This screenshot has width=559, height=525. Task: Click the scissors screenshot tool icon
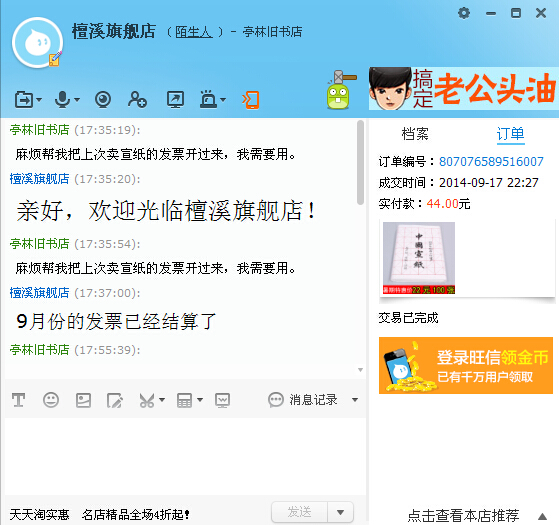[x=147, y=400]
